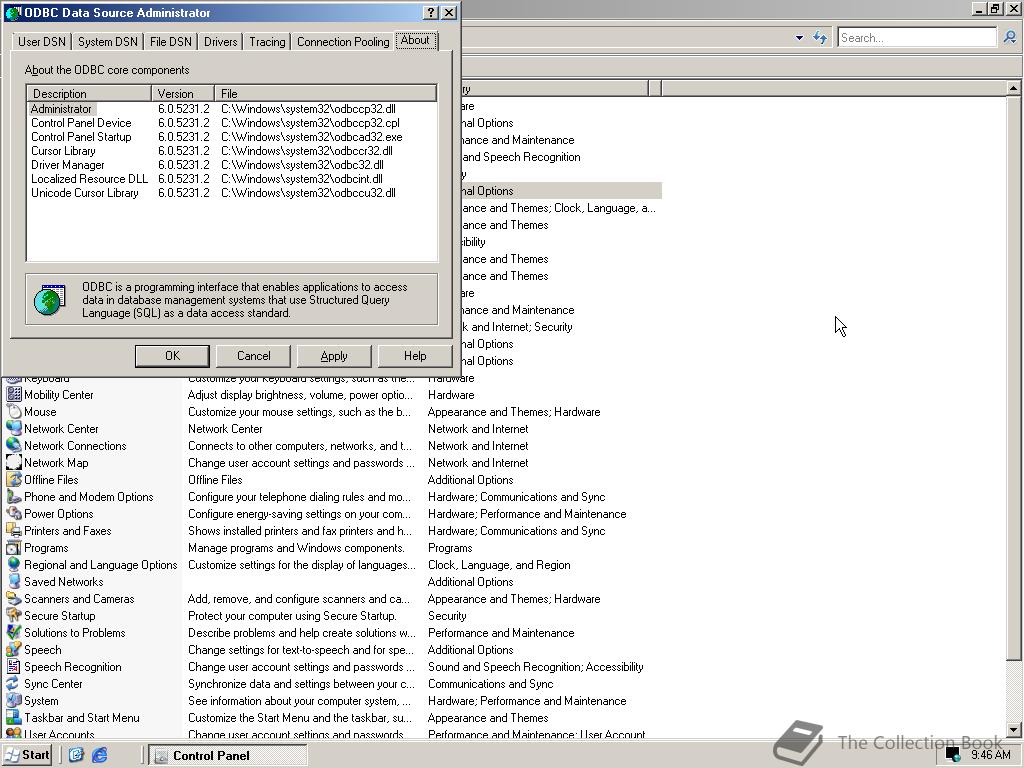The width and height of the screenshot is (1024, 768).
Task: Sort by the File column header
Action: coord(325,93)
